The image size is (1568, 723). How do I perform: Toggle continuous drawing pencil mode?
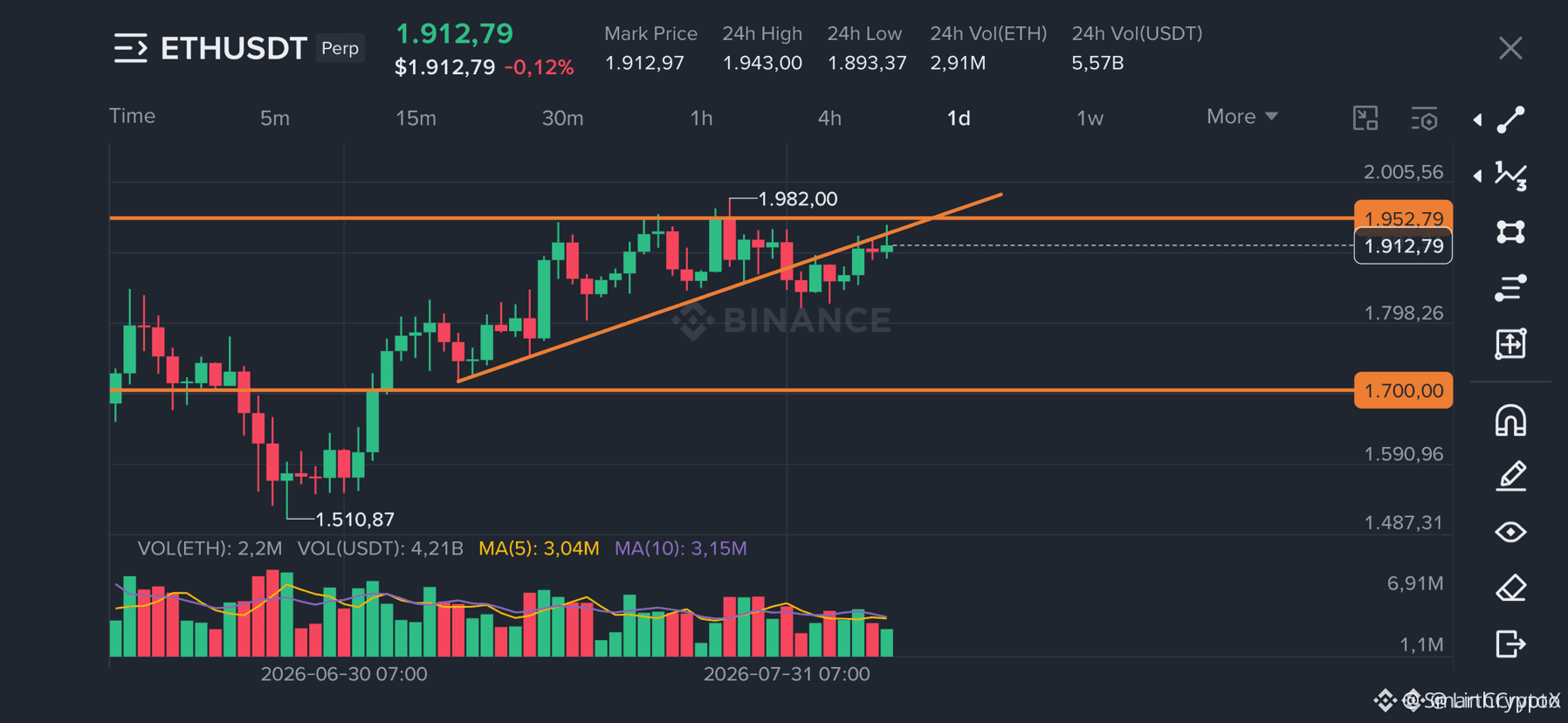(x=1510, y=476)
